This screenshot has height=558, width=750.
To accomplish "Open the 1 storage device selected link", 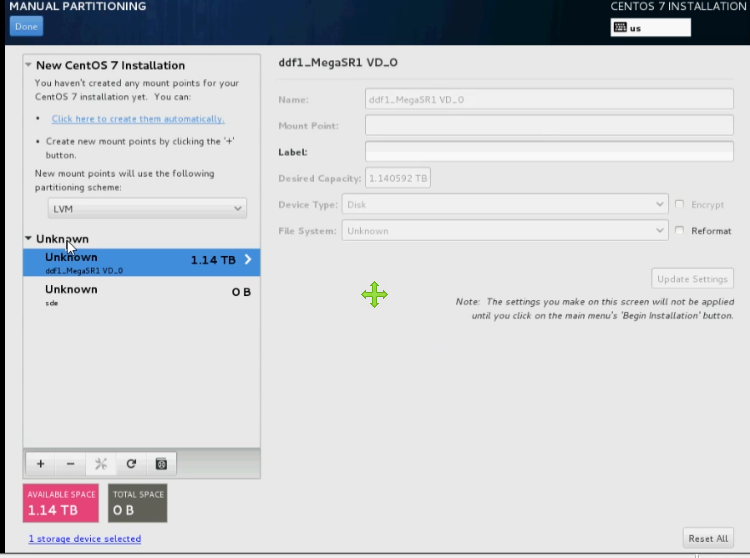I will [x=85, y=538].
